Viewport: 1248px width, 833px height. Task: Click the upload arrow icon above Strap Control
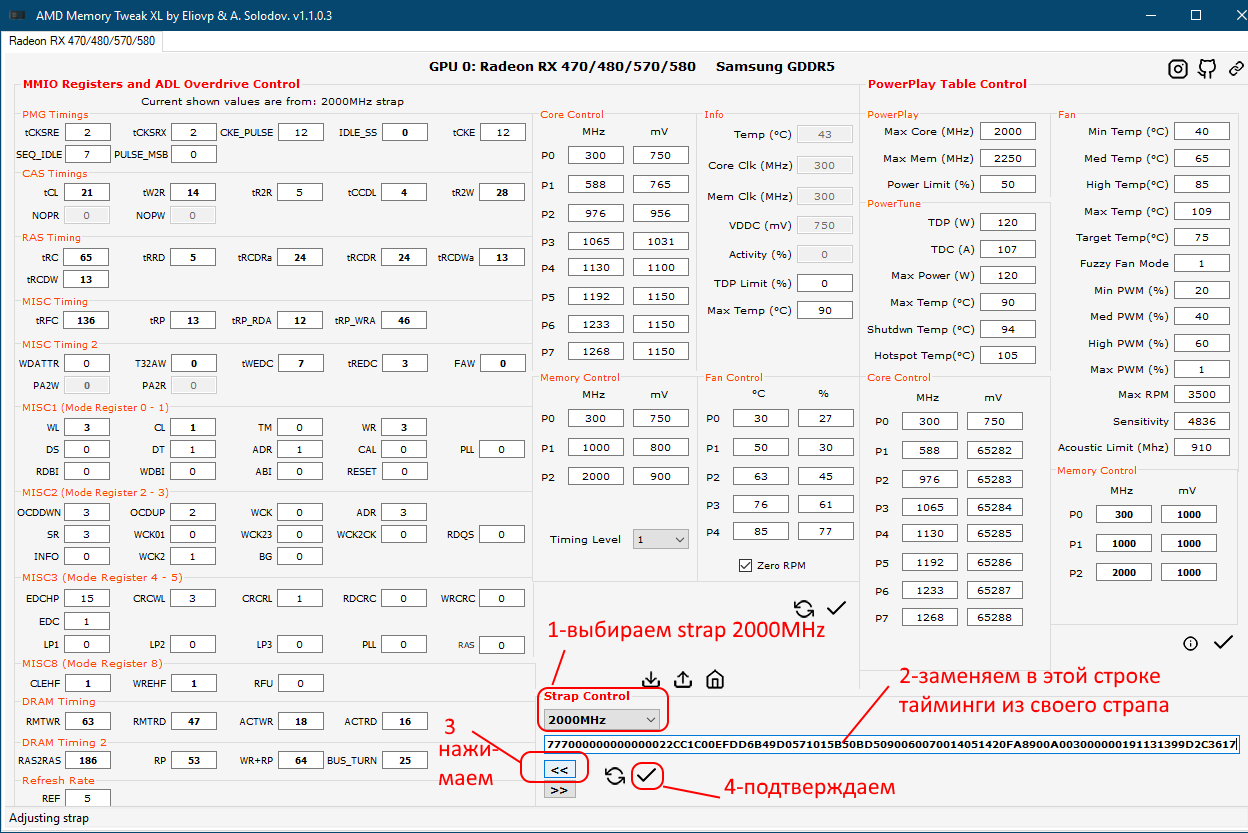coord(683,679)
